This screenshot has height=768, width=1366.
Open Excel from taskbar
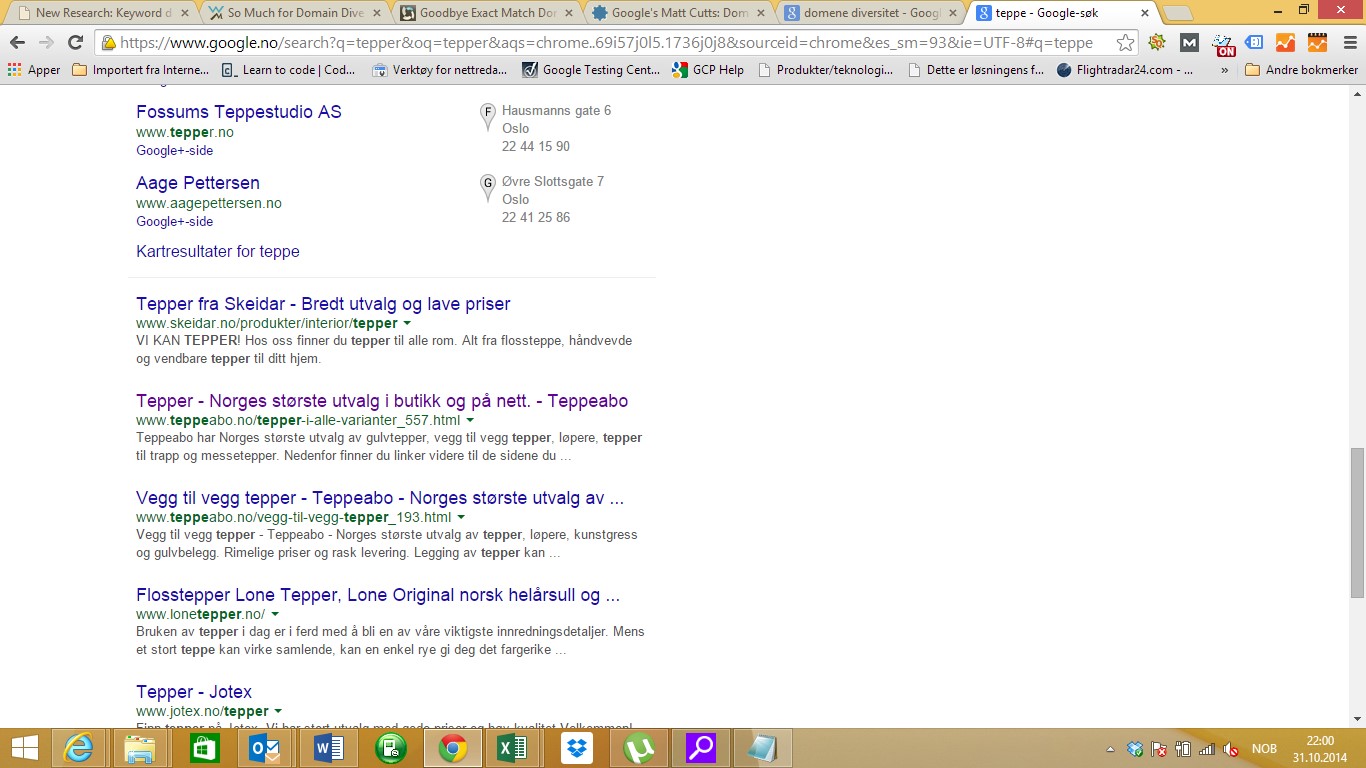(513, 748)
